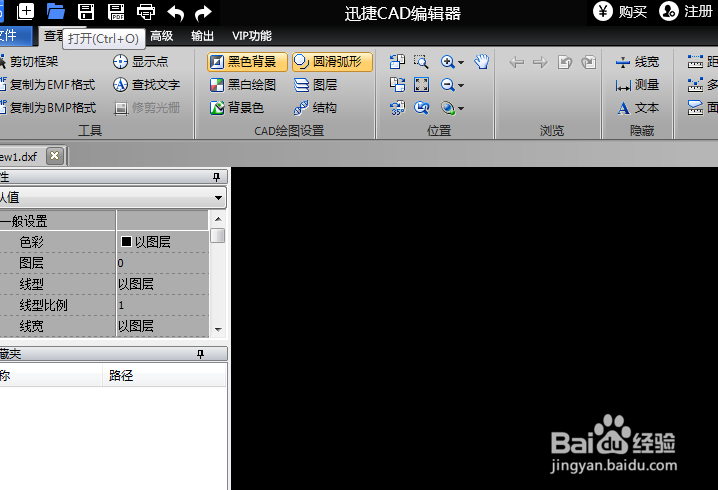Click the rotate 35° icon
718x490 pixels.
[x=397, y=108]
